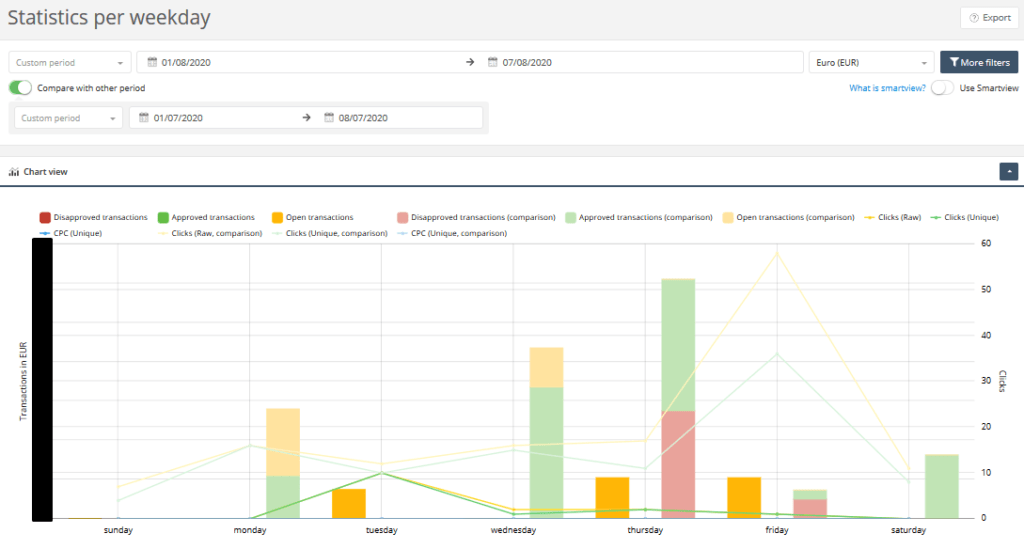Screen dimensions: 1024x549
Task: Open the main Custom period dropdown
Action: [x=69, y=63]
